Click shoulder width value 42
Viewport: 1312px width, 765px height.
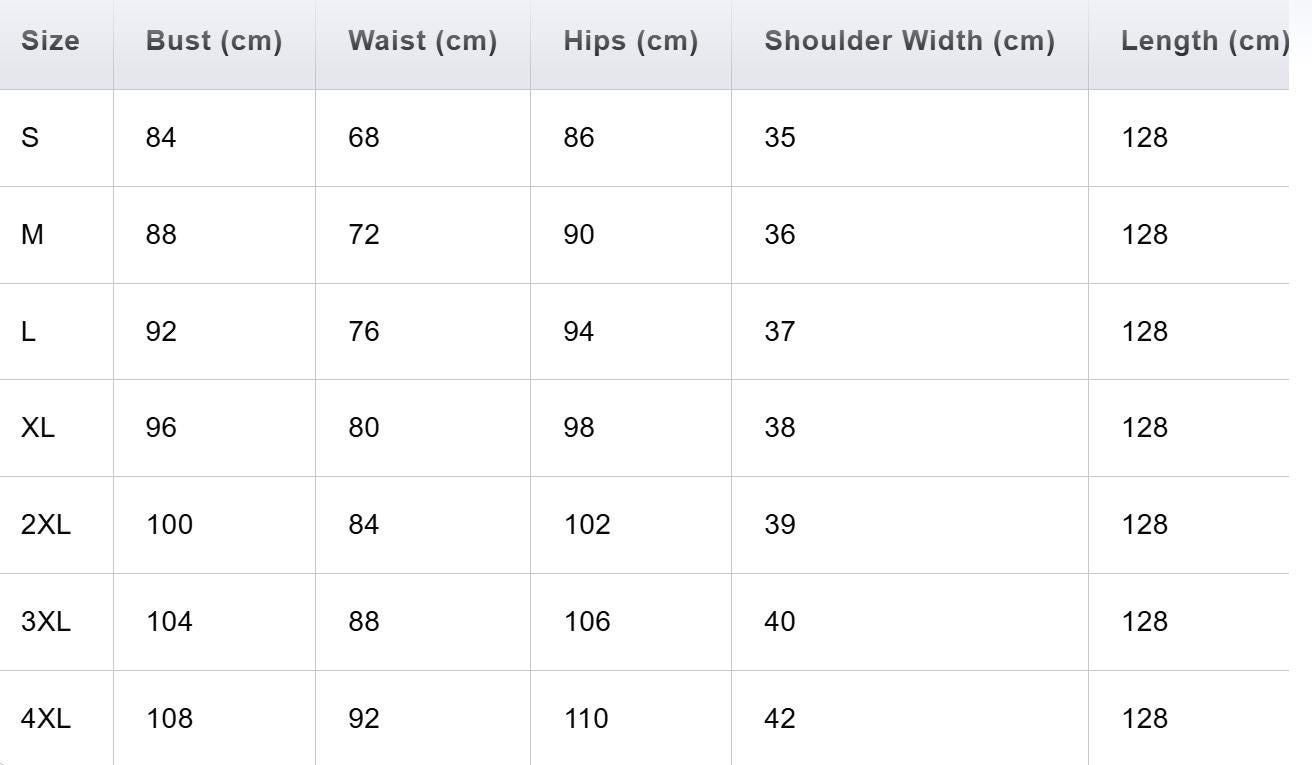[x=779, y=719]
